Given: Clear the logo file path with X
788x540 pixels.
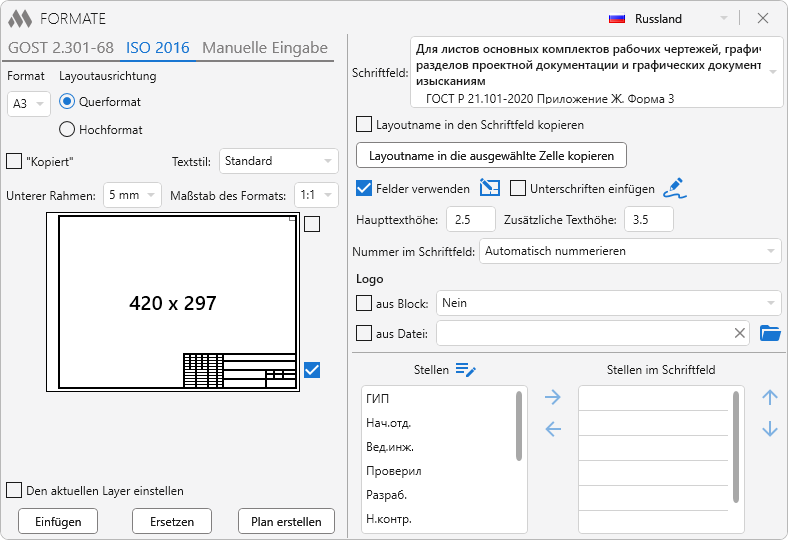Looking at the screenshot, I should pos(740,333).
